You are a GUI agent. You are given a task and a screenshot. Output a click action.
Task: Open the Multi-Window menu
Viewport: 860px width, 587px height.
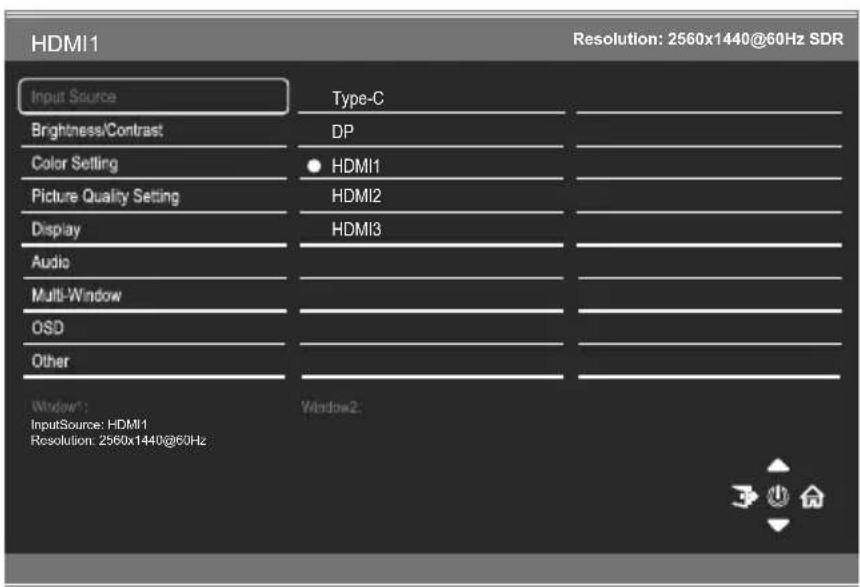pyautogui.click(x=154, y=295)
